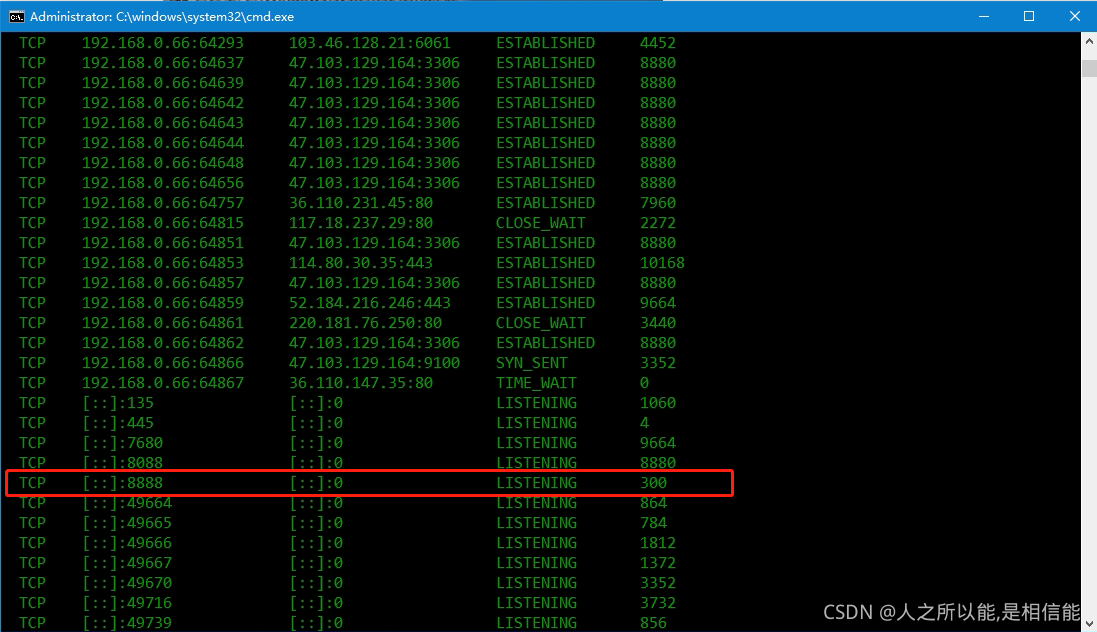The width and height of the screenshot is (1097, 632).
Task: Click PID value 7960
Action: pyautogui.click(x=658, y=203)
